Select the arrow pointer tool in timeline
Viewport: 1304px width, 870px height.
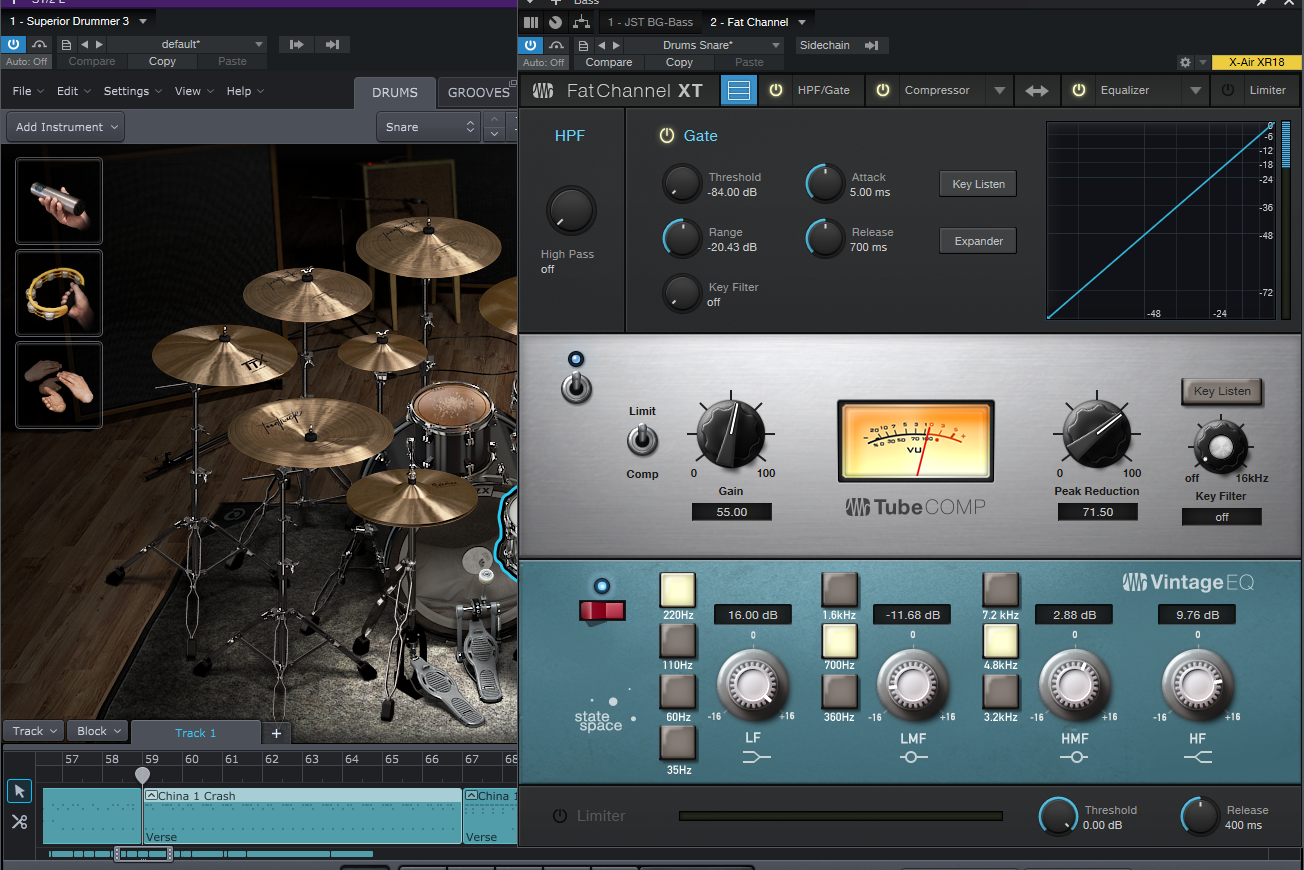pyautogui.click(x=19, y=791)
